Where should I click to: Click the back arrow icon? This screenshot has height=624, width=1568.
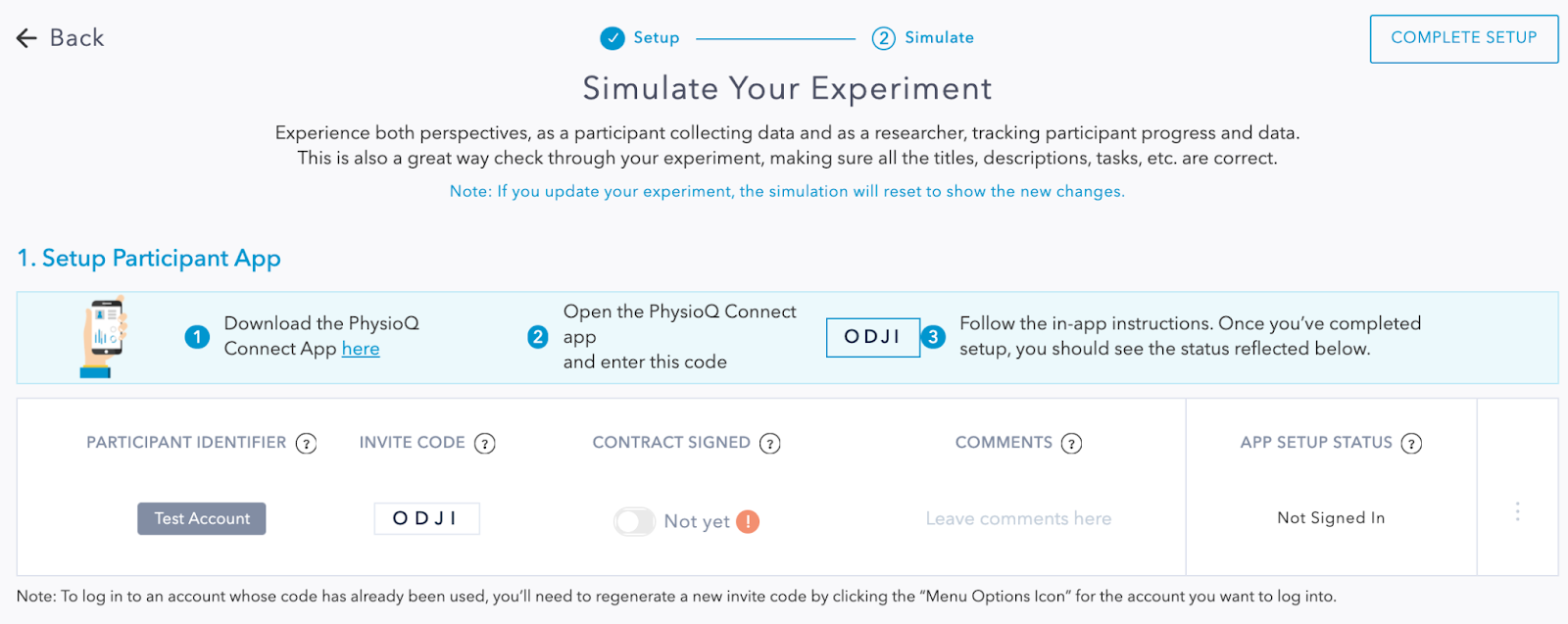click(26, 38)
